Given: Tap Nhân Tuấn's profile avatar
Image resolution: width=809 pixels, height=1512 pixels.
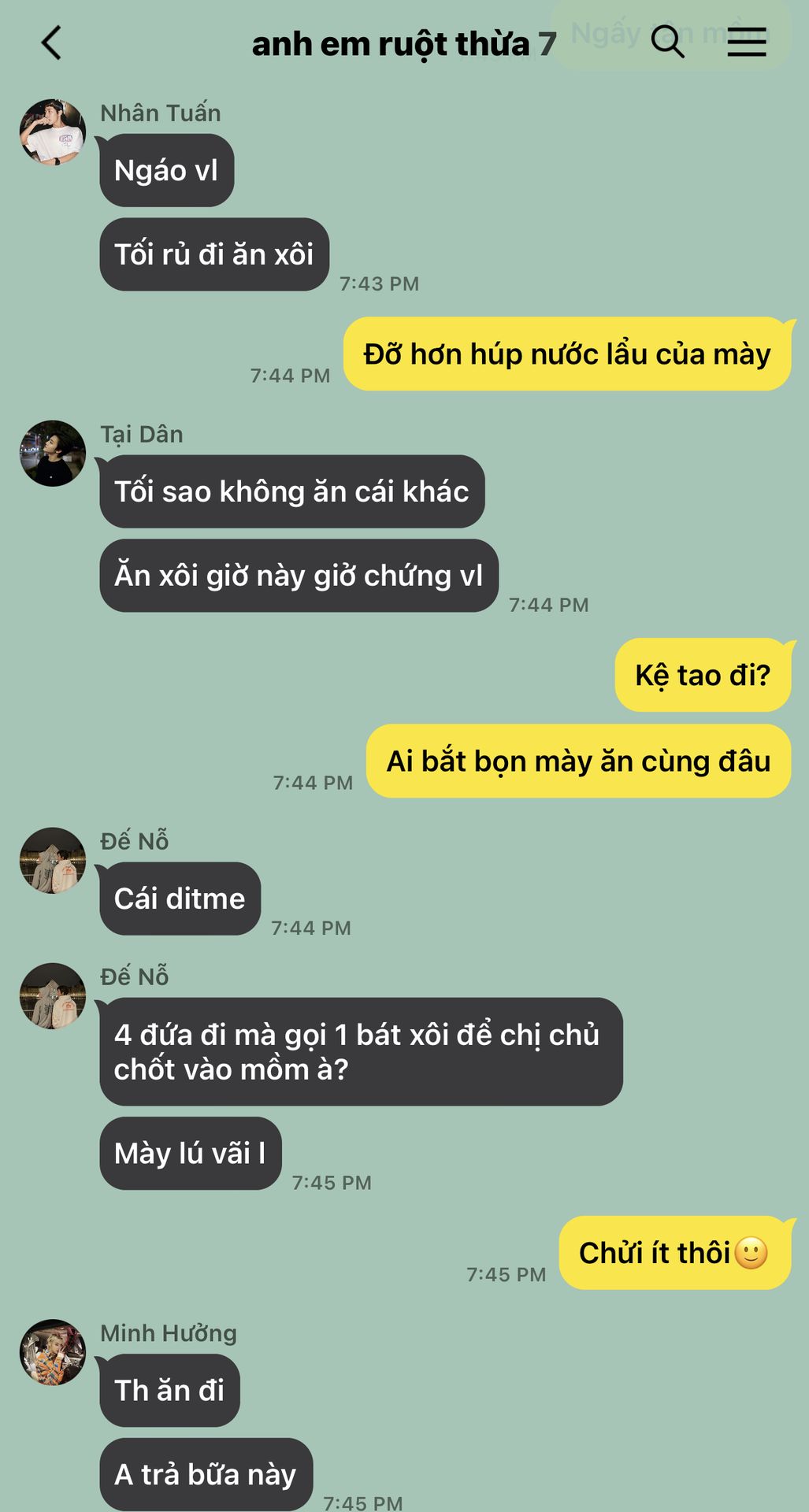Looking at the screenshot, I should pyautogui.click(x=53, y=132).
